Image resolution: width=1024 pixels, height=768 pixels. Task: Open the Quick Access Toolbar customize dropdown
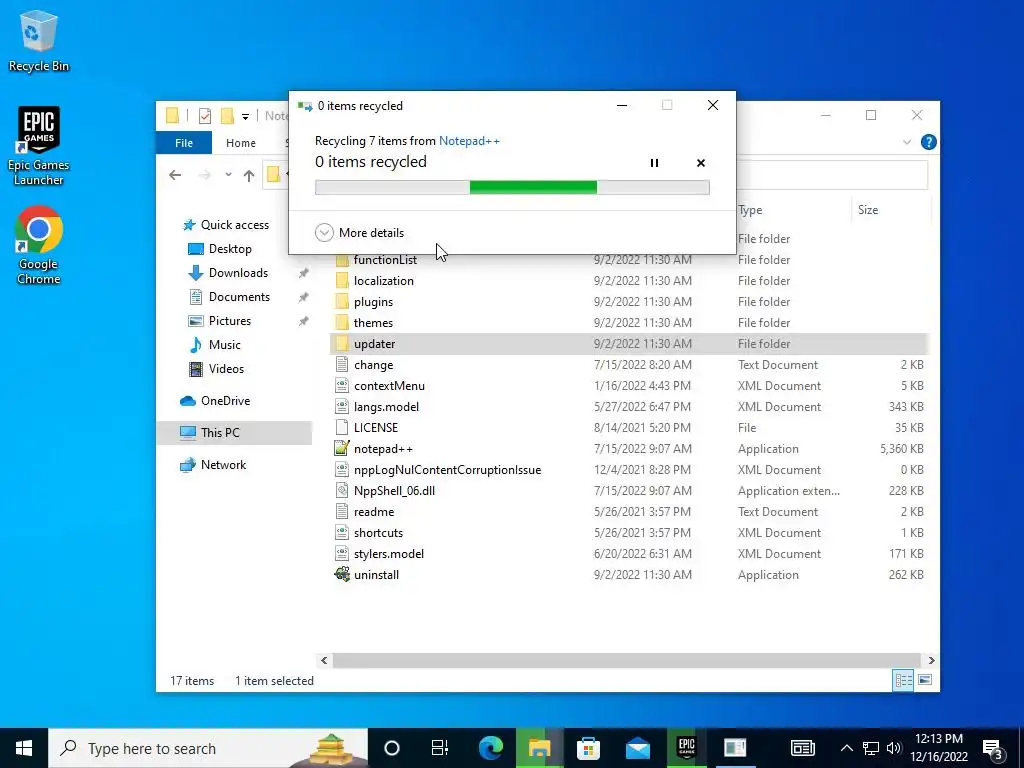[246, 117]
